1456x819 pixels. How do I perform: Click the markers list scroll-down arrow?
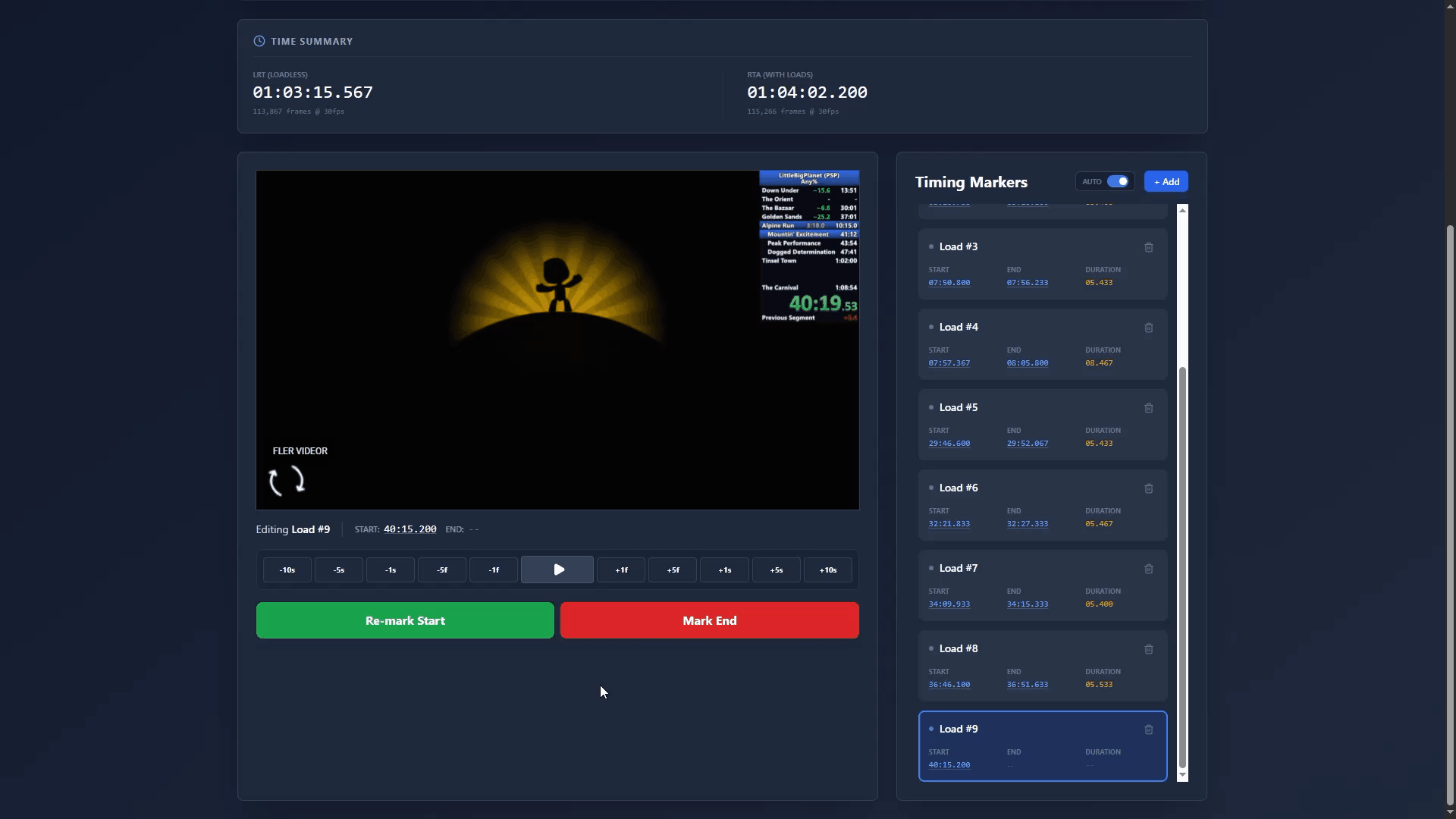click(1182, 775)
